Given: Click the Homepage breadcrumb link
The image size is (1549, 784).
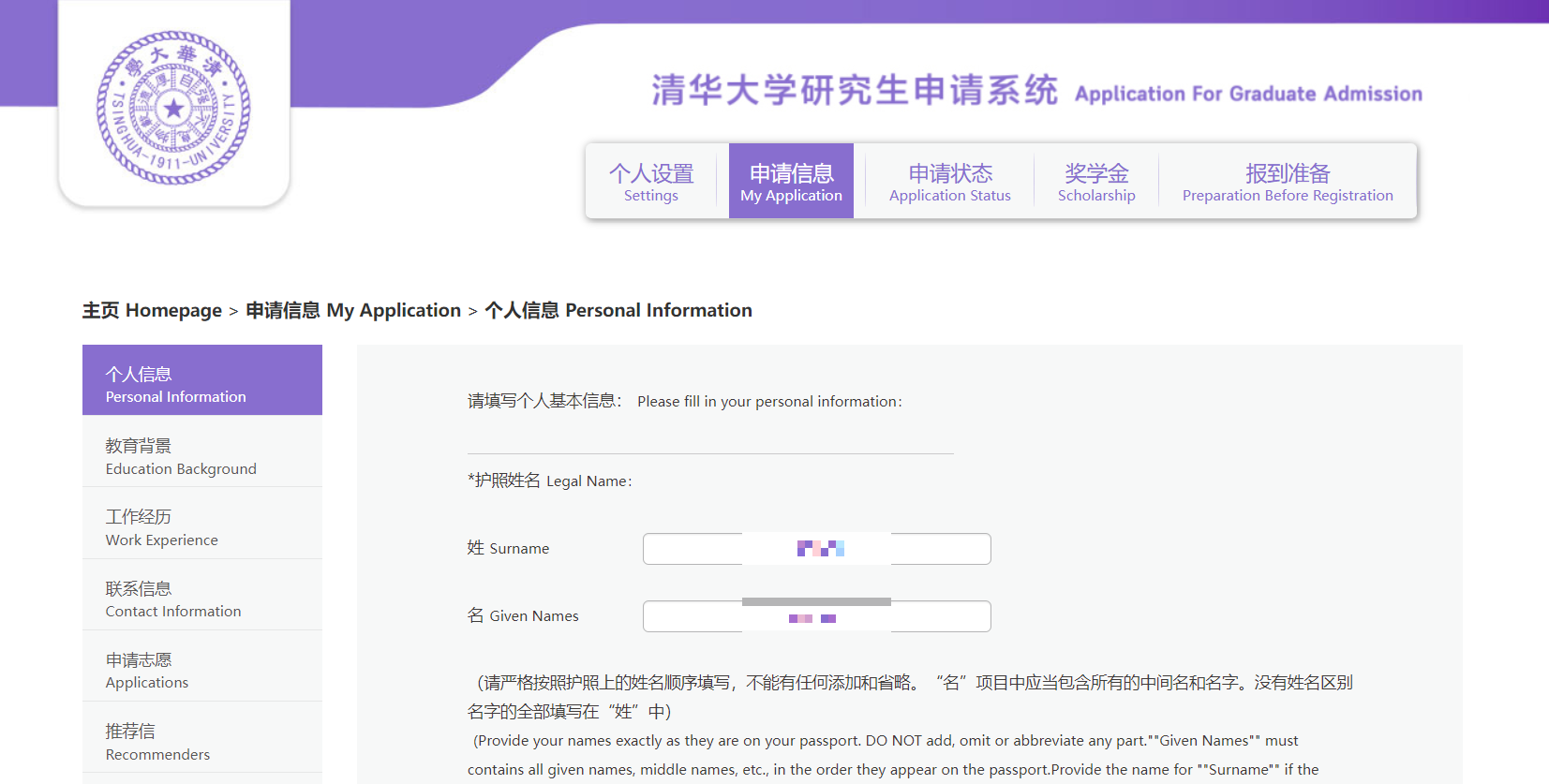Looking at the screenshot, I should coord(152,310).
